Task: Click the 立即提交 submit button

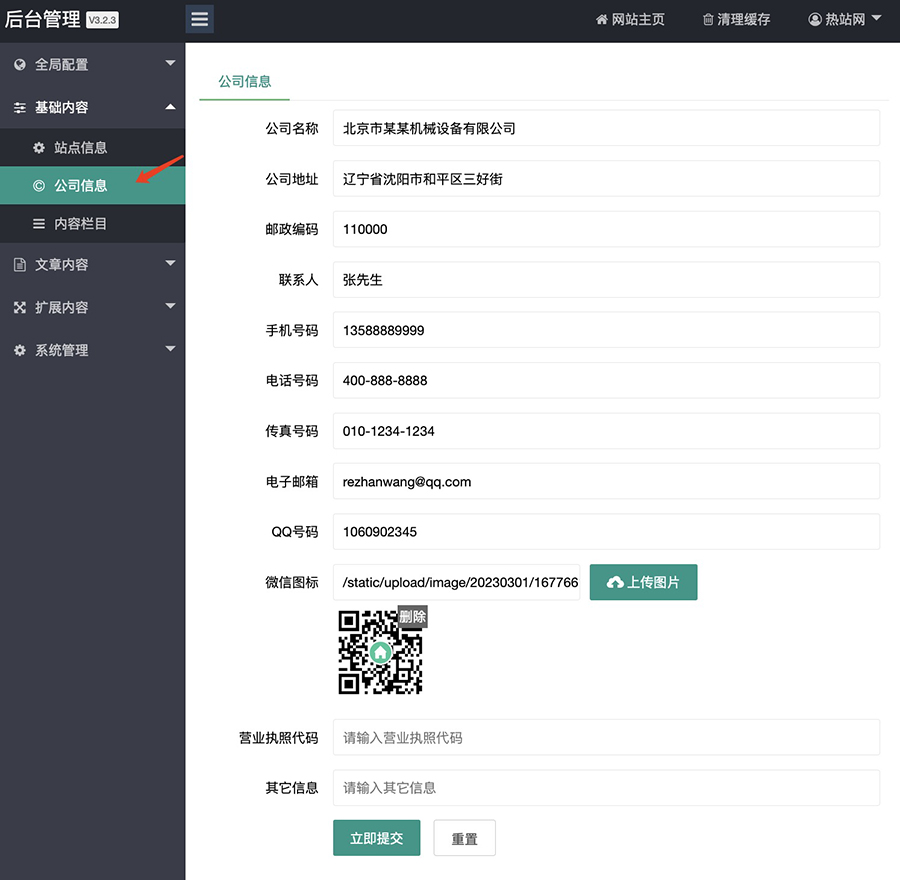Action: pyautogui.click(x=377, y=838)
